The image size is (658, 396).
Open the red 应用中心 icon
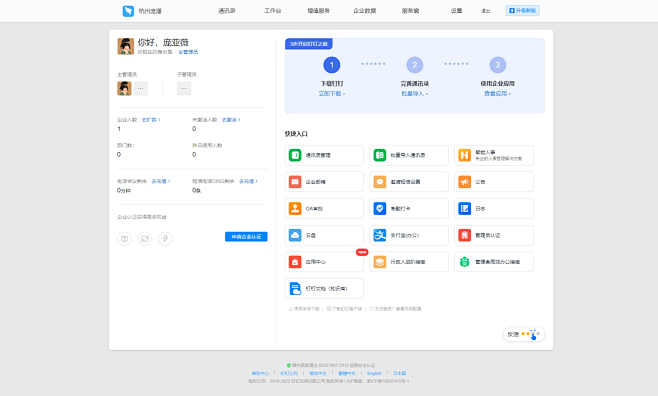tap(295, 262)
